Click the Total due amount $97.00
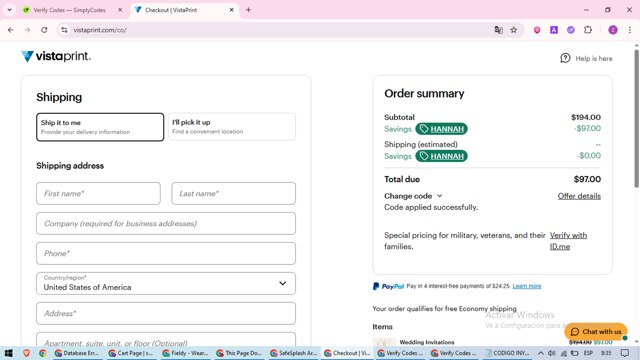This screenshot has width=640, height=360. click(587, 179)
